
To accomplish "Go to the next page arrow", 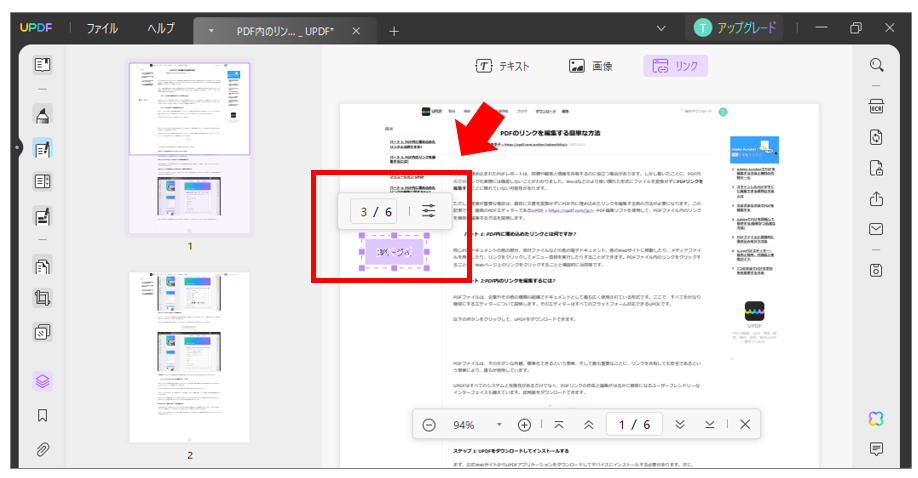I will (x=680, y=425).
